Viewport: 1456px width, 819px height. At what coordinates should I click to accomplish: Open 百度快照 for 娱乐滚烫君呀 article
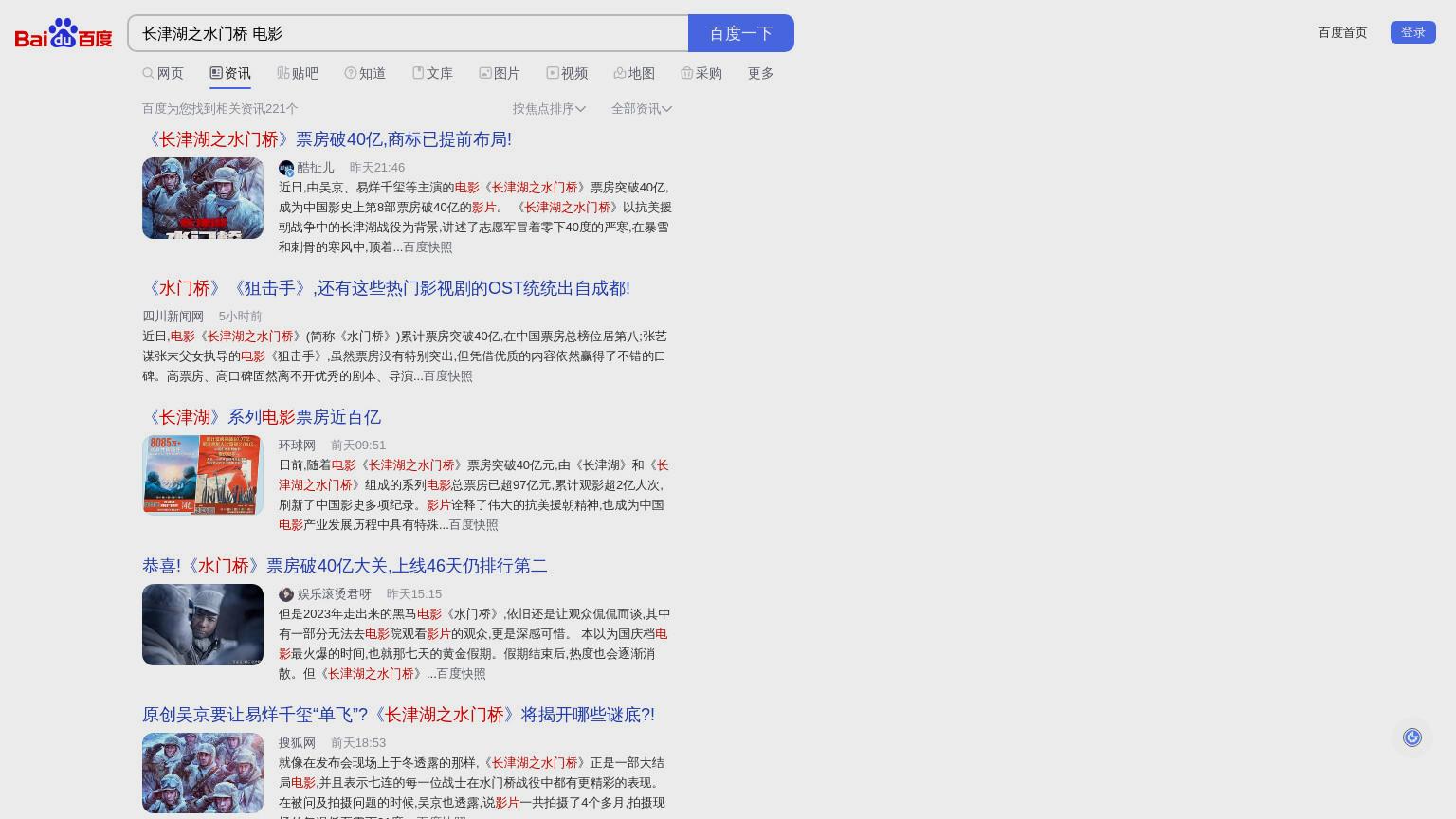point(461,673)
